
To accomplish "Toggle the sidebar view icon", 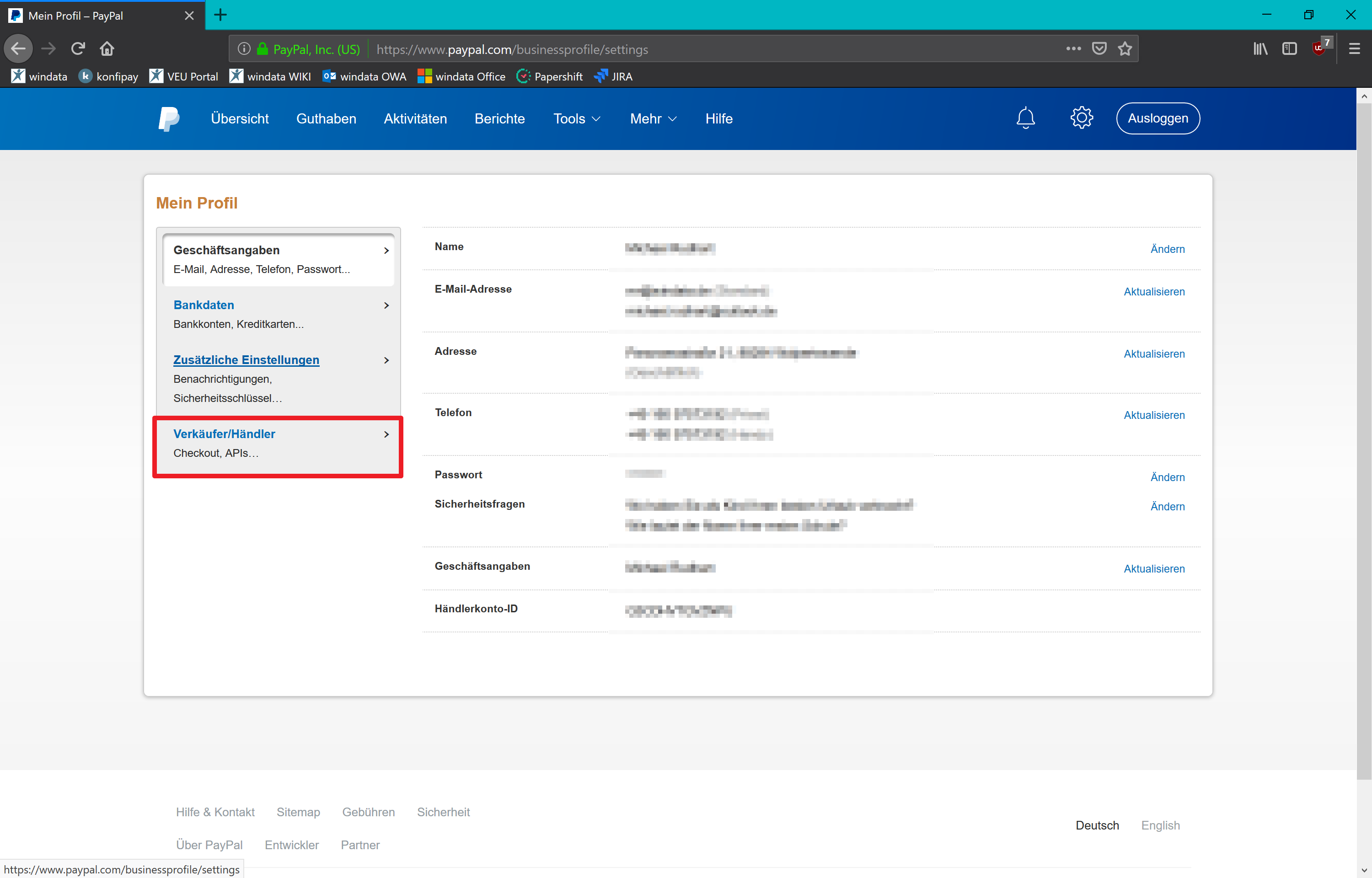I will pyautogui.click(x=1289, y=49).
